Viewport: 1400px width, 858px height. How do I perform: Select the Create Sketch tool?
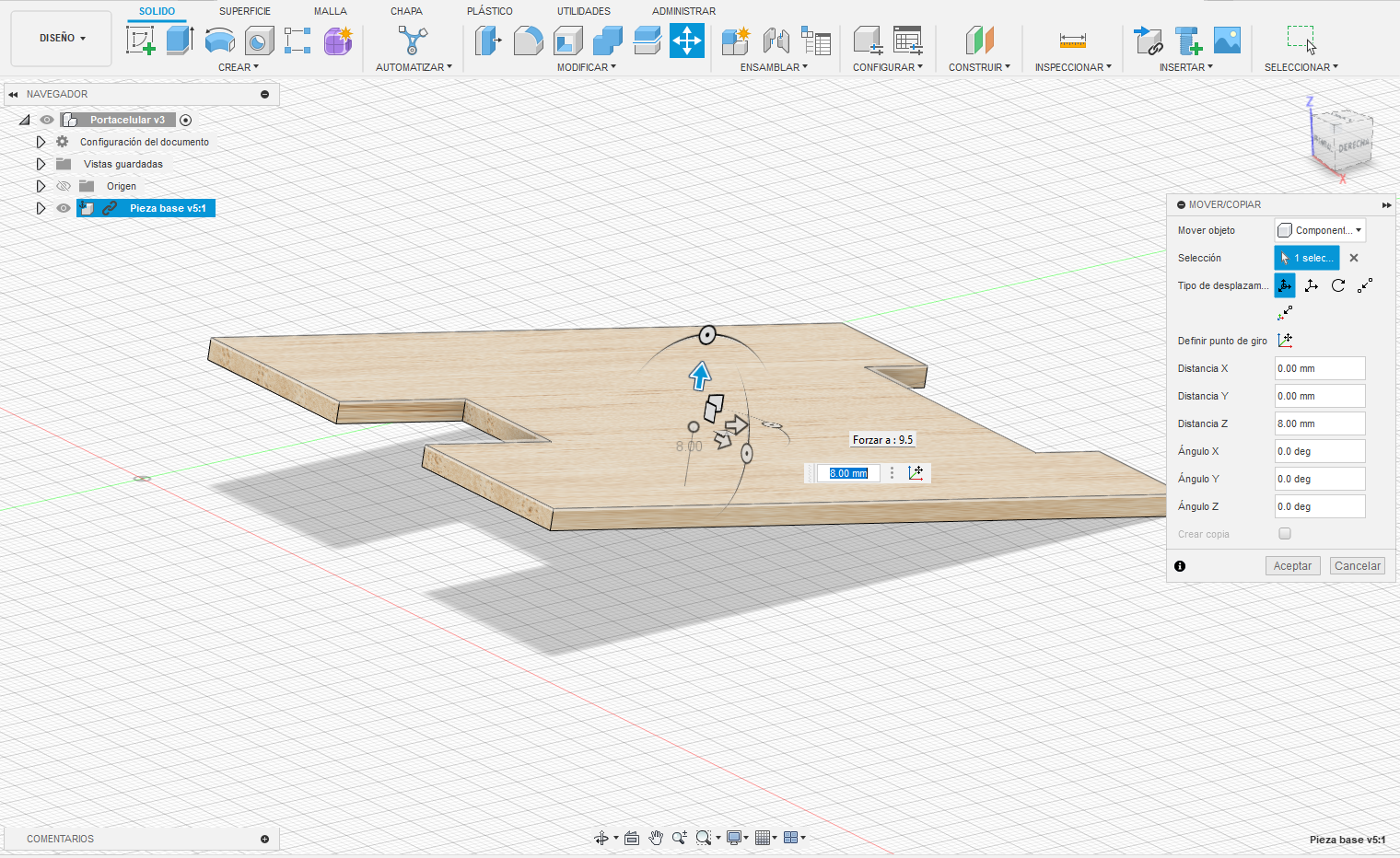click(x=140, y=41)
